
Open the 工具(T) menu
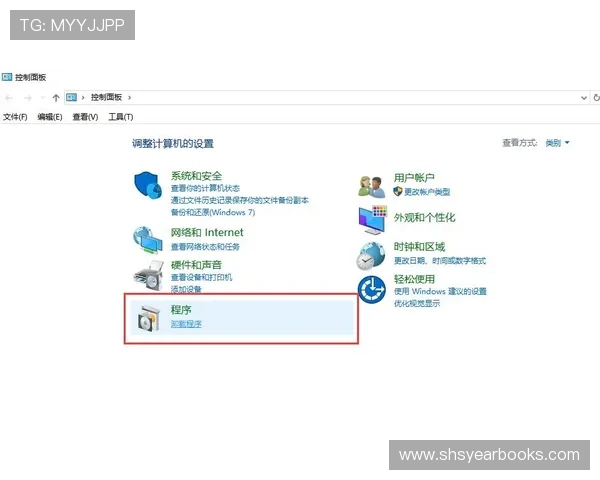point(121,117)
